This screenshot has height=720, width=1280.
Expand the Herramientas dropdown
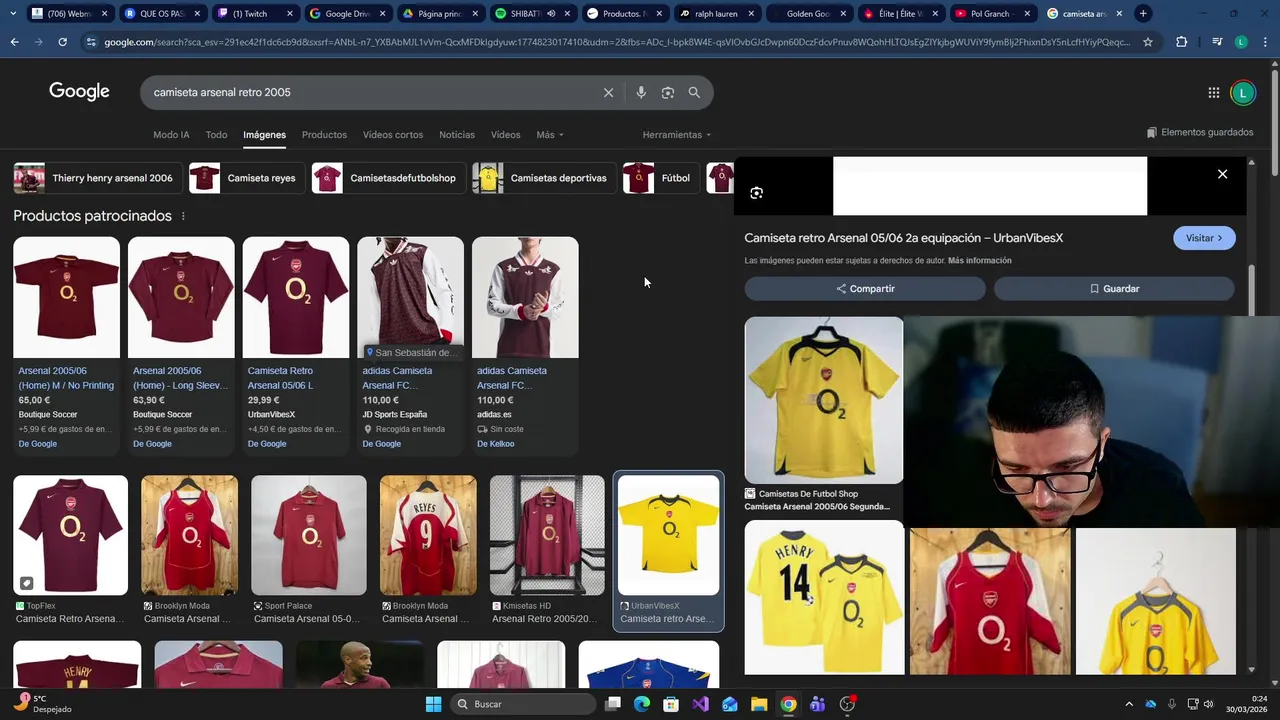point(677,135)
